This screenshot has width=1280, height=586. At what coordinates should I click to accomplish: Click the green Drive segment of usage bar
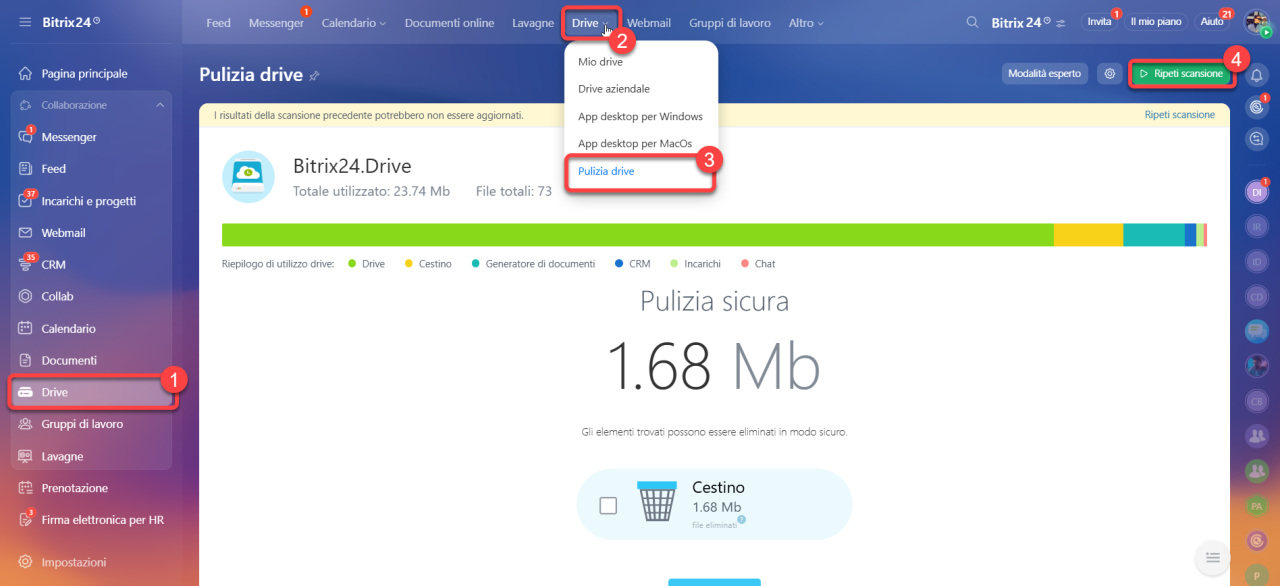638,235
